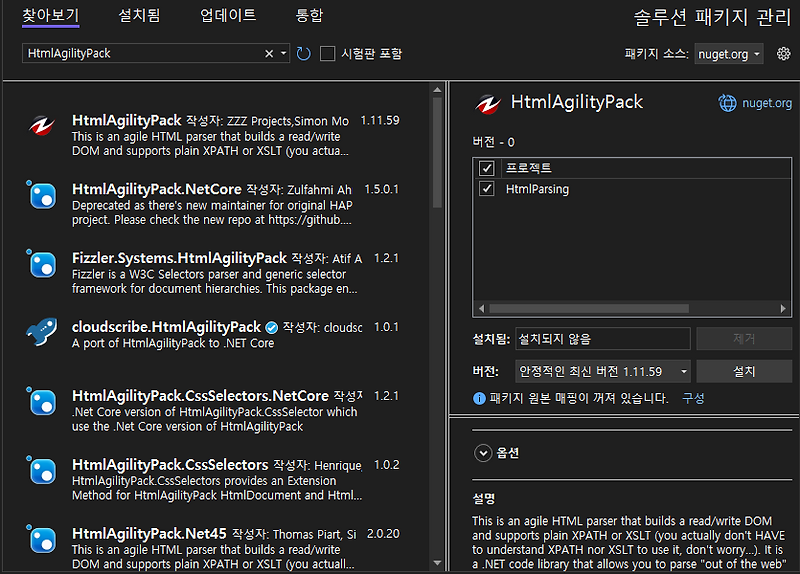Open the 구성 configure link

click(x=693, y=398)
